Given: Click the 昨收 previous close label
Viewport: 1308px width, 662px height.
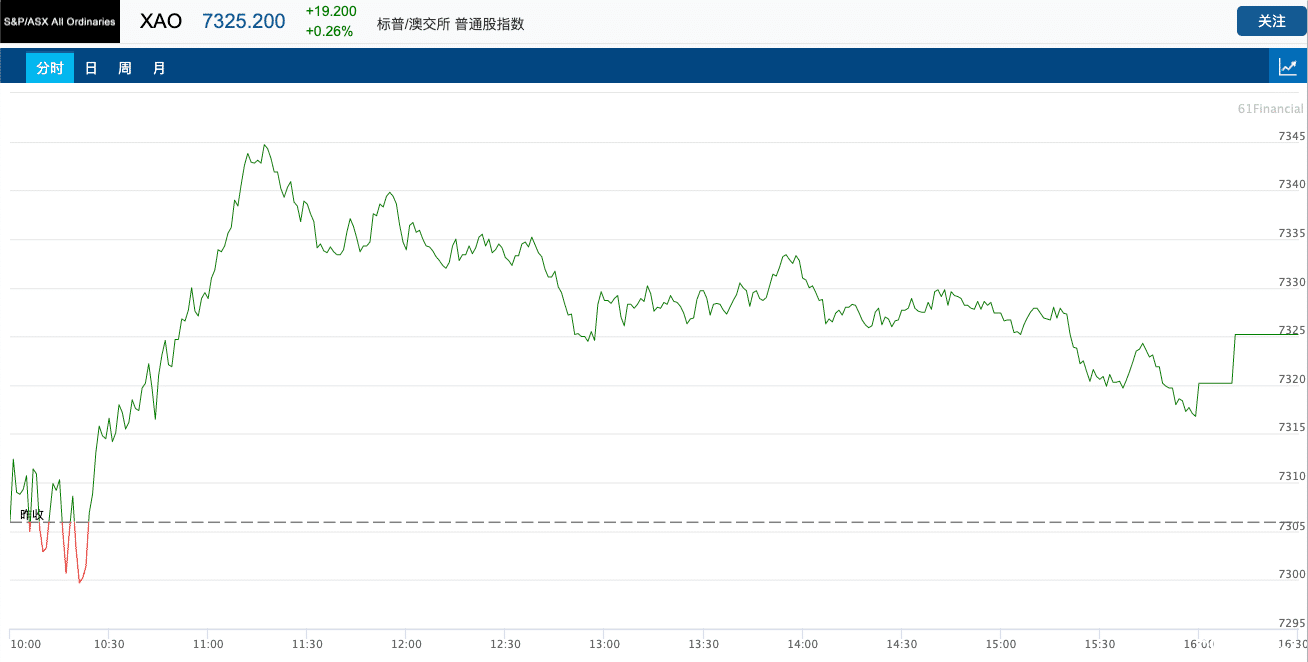Looking at the screenshot, I should [32, 515].
